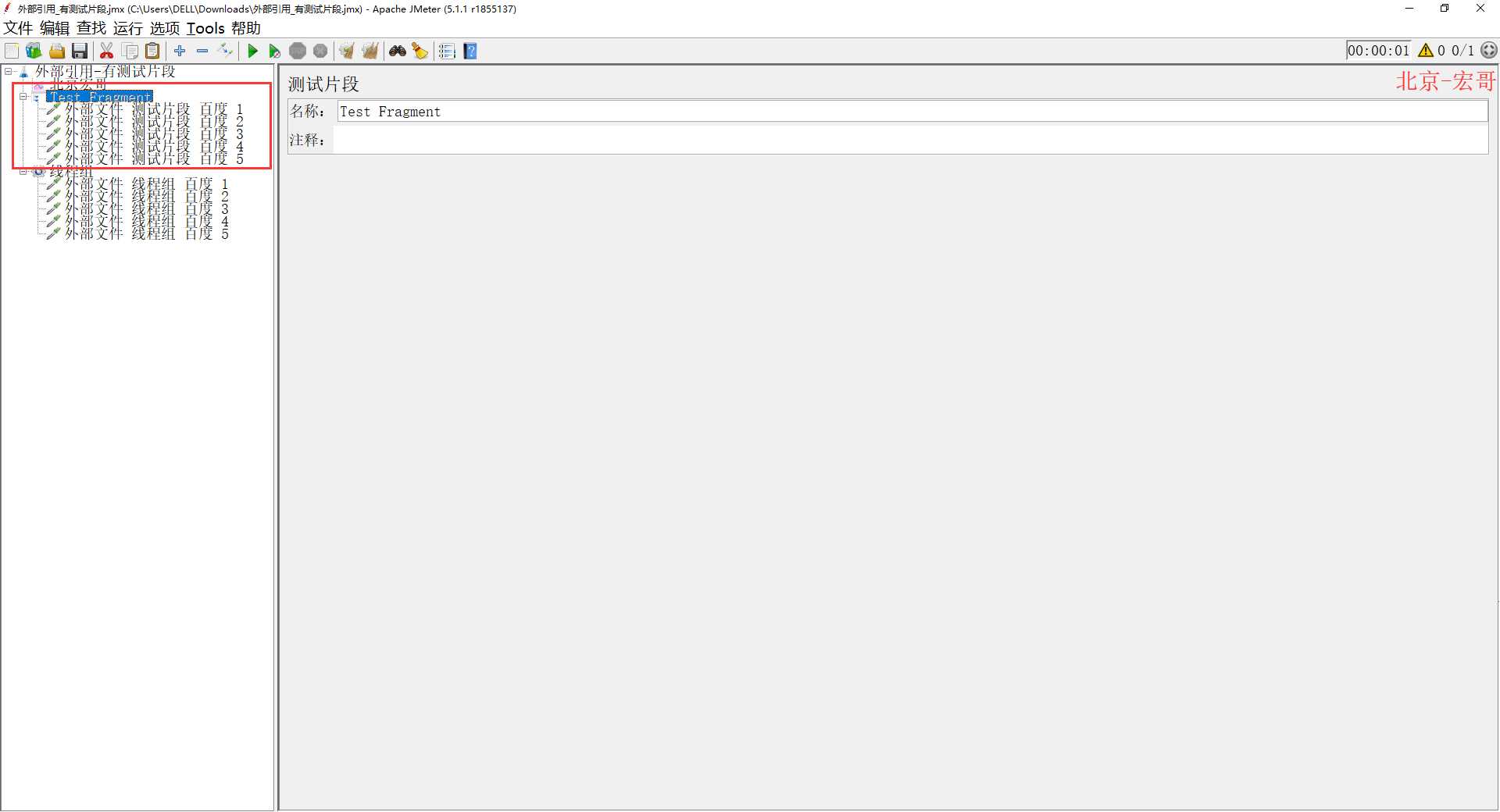1500x812 pixels.
Task: Save the test plan with the floppy icon
Action: pos(80,51)
